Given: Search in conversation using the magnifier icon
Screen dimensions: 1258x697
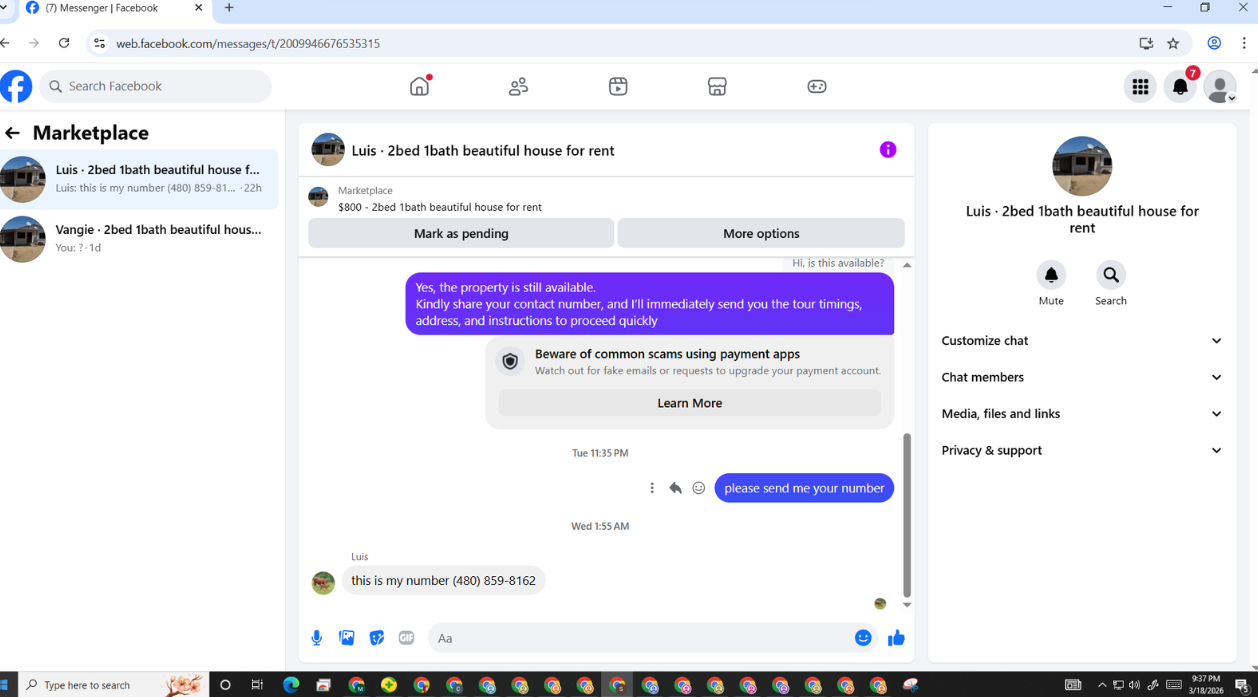Looking at the screenshot, I should (1111, 275).
